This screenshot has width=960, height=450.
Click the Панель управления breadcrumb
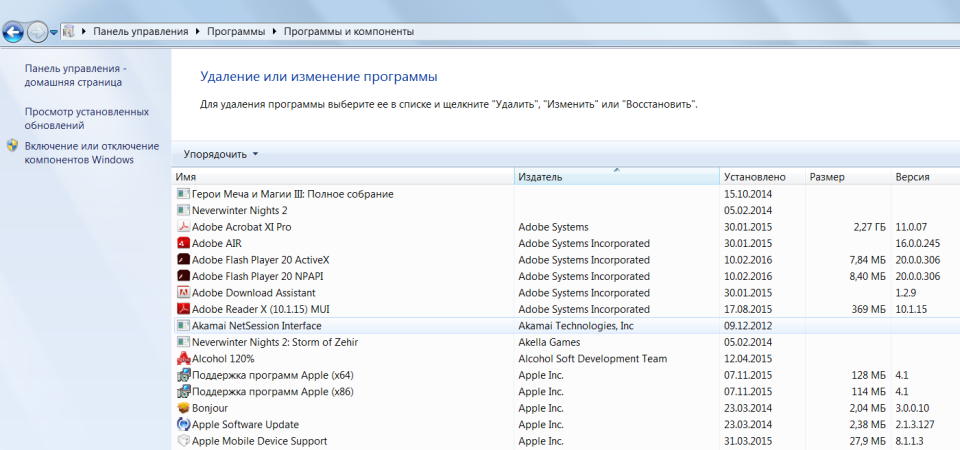click(141, 31)
